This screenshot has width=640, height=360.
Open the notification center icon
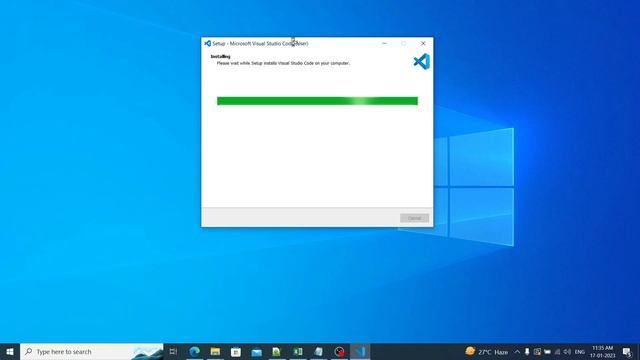[x=627, y=351]
